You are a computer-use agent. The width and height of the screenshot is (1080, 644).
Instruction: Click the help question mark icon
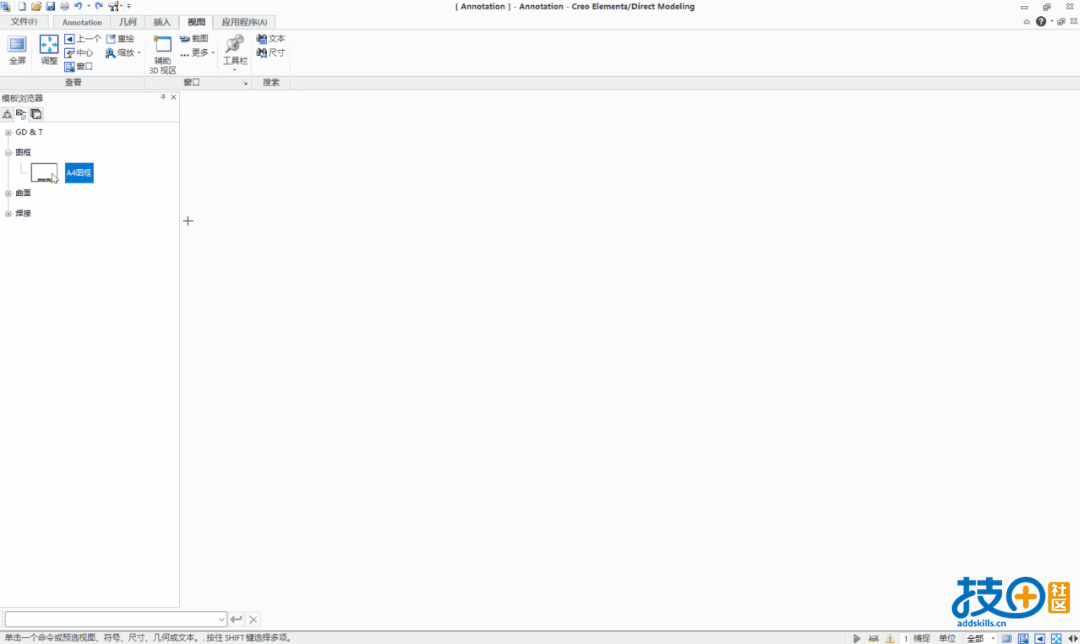1041,22
